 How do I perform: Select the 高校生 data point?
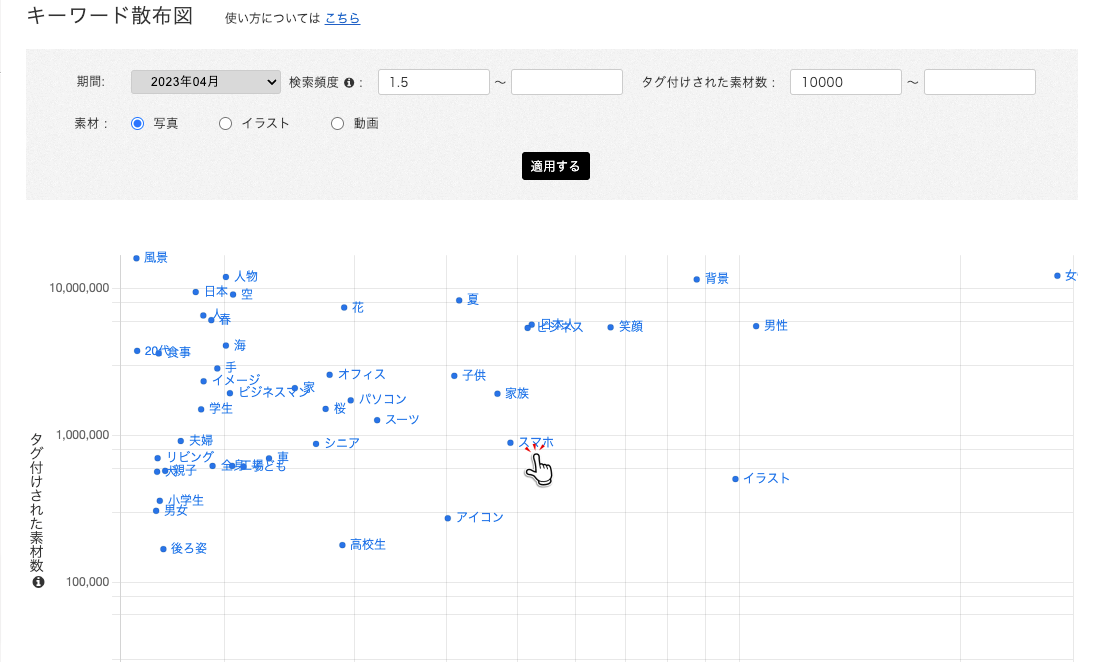342,545
